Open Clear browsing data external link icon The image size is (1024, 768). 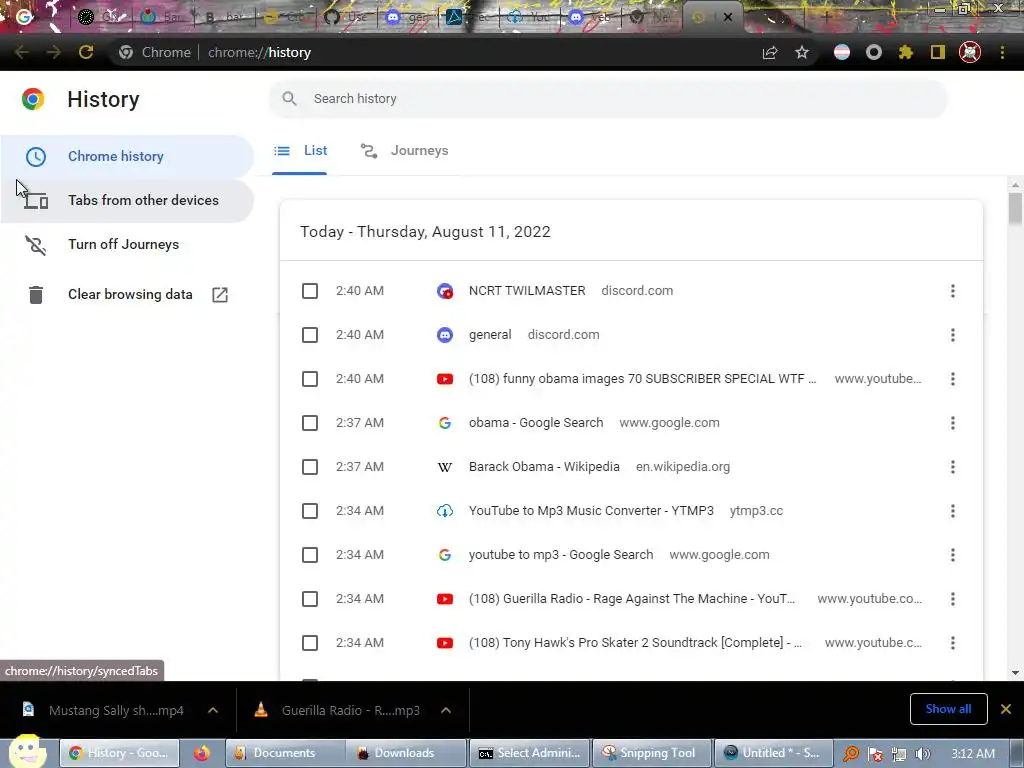[220, 295]
